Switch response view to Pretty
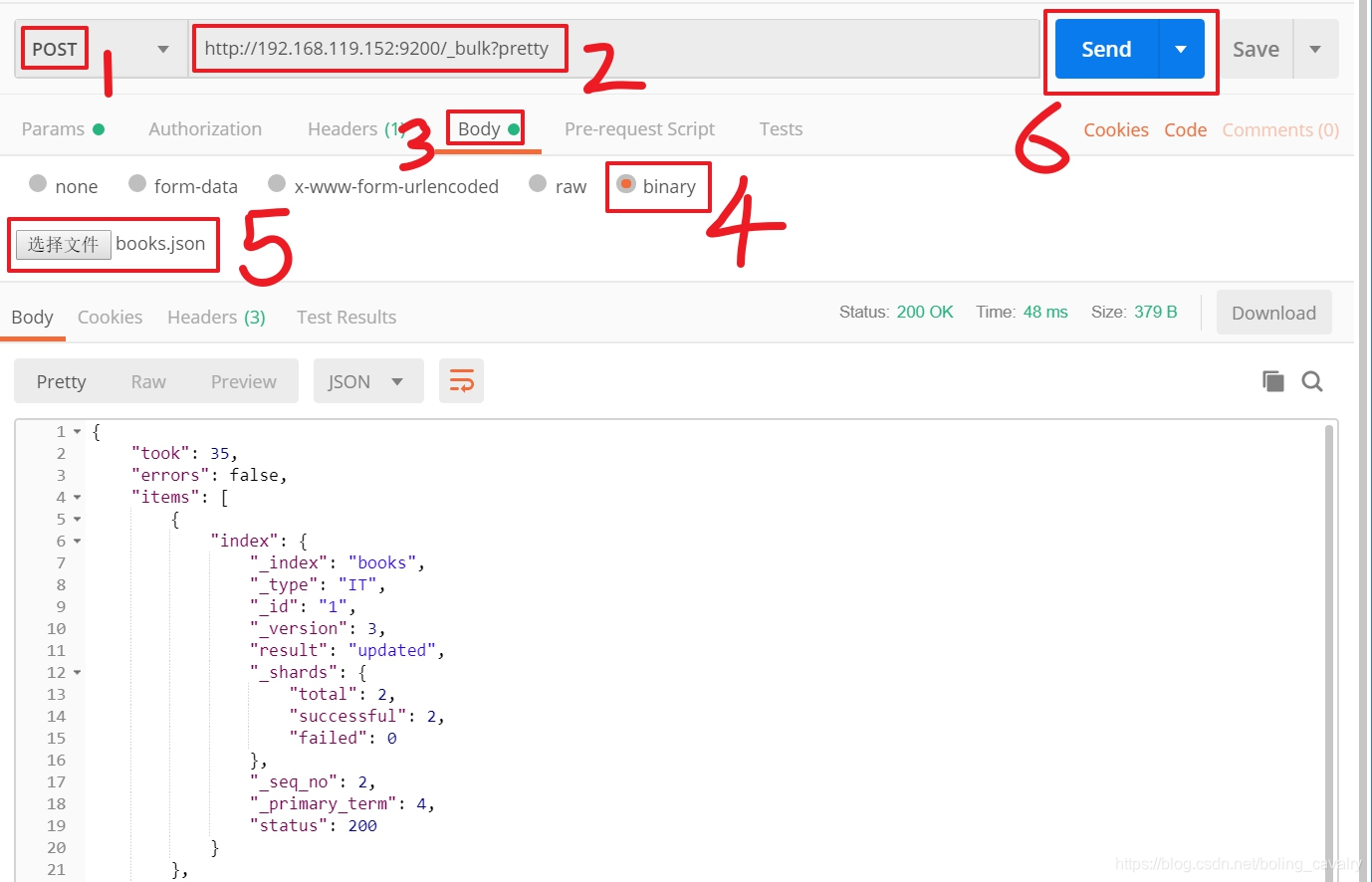The height and width of the screenshot is (882, 1372). click(x=61, y=381)
